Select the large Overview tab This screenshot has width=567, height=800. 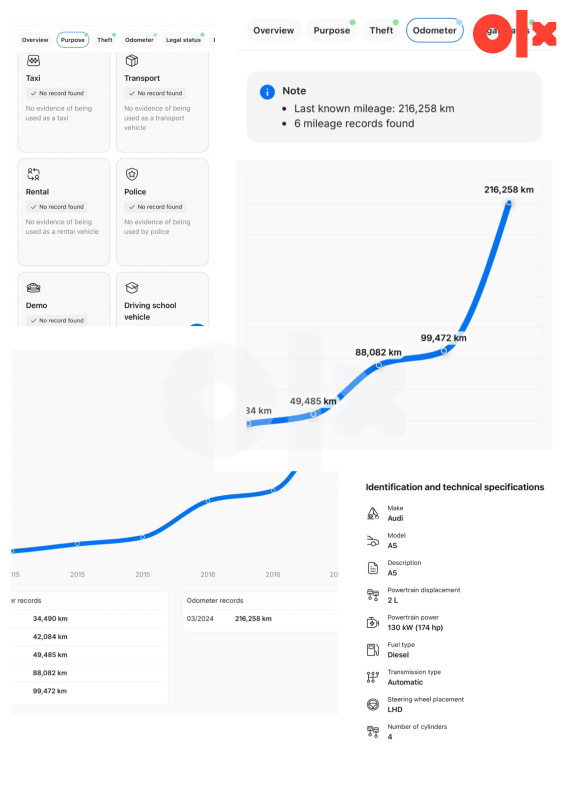[x=274, y=31]
